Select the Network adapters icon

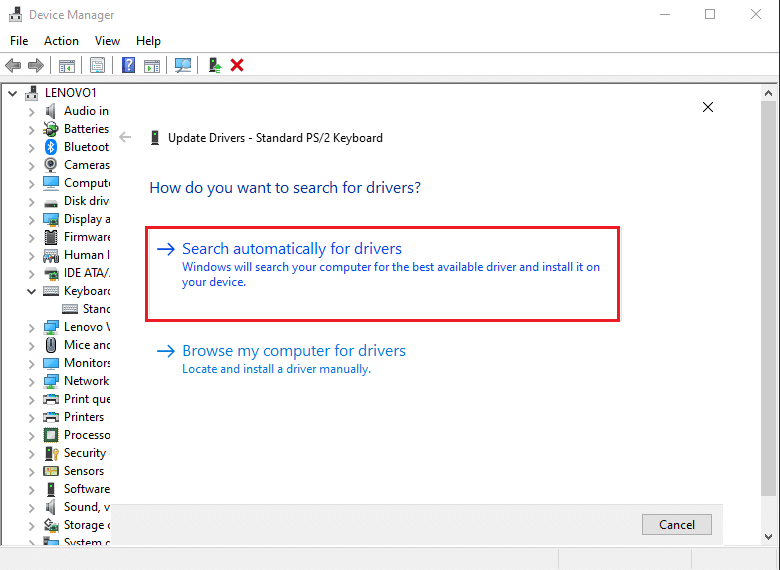[x=51, y=381]
